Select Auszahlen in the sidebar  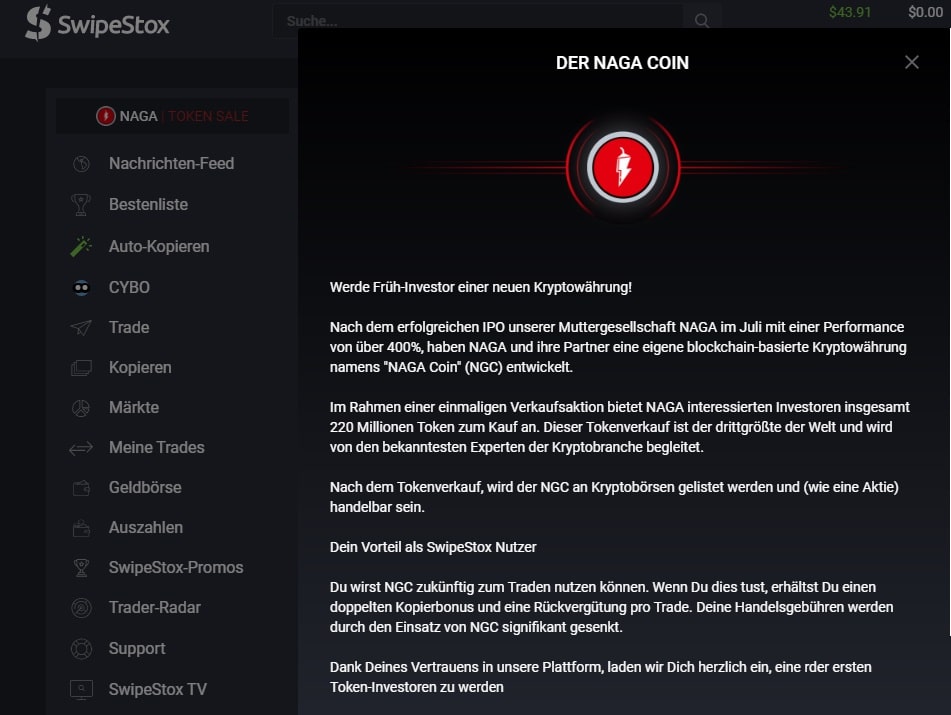point(146,528)
